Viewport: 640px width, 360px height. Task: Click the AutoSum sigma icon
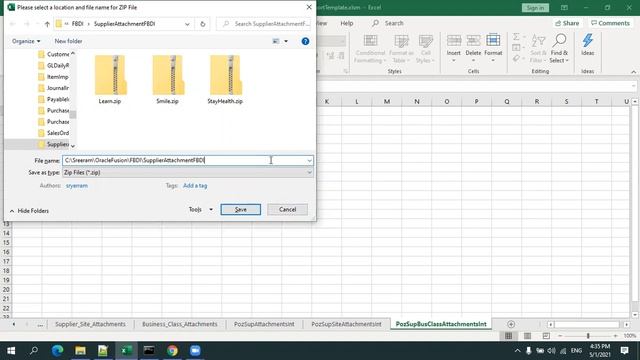(516, 37)
